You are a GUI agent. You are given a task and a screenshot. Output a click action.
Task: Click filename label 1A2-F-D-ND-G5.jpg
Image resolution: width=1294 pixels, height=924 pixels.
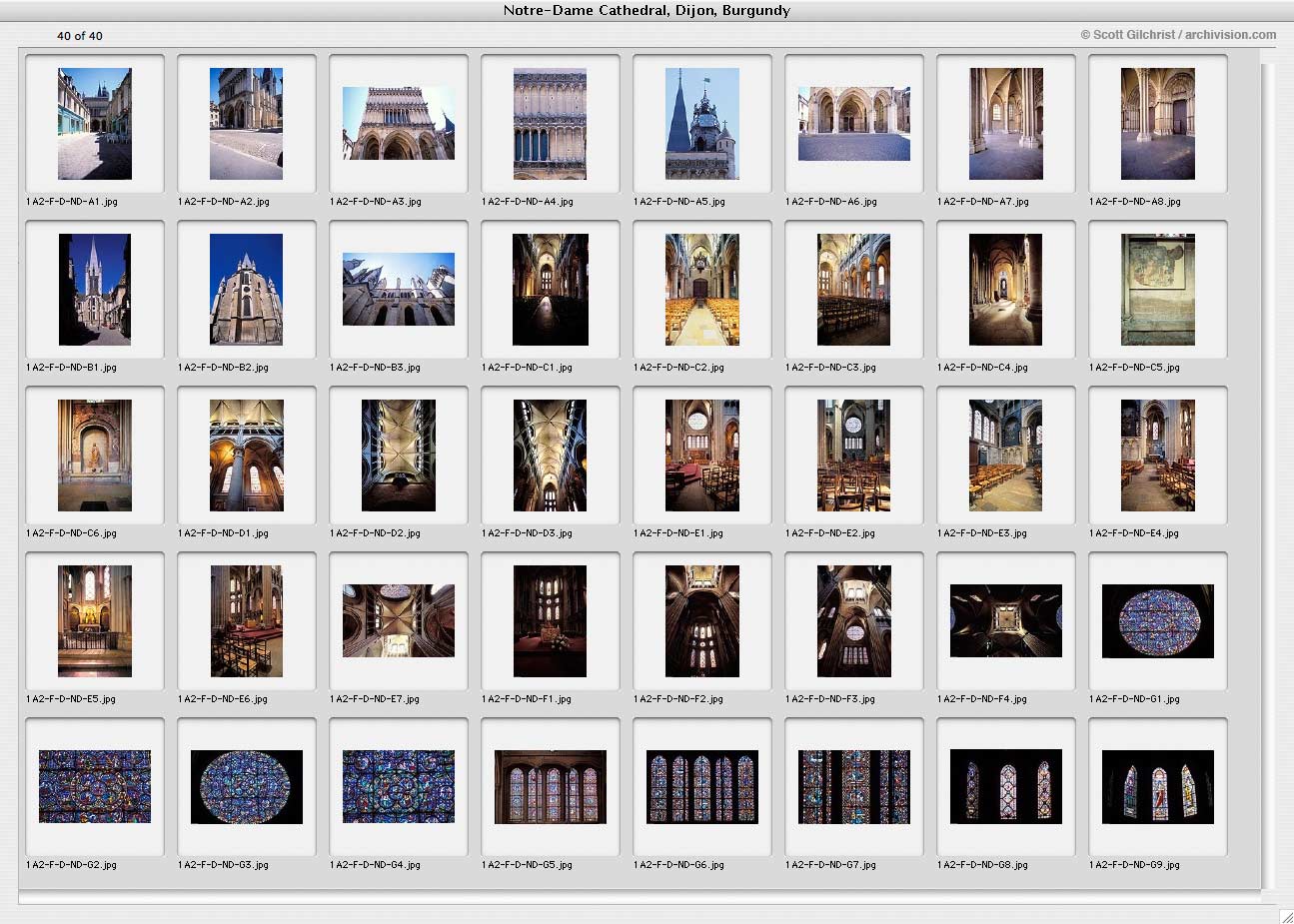[x=528, y=865]
